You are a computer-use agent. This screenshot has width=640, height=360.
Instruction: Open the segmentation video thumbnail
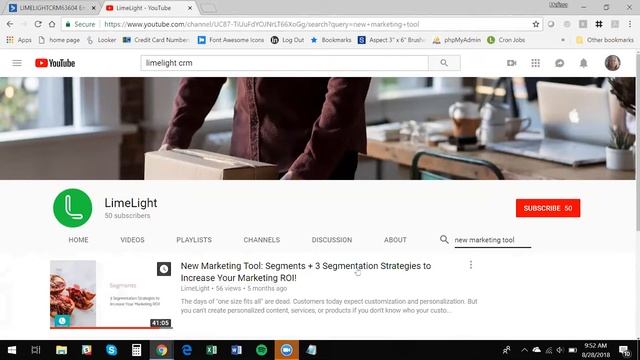(x=111, y=294)
